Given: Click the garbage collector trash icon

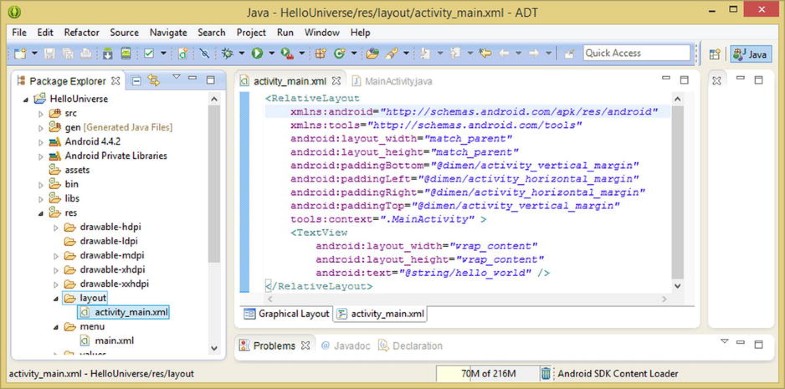Looking at the screenshot, I should click(x=545, y=373).
